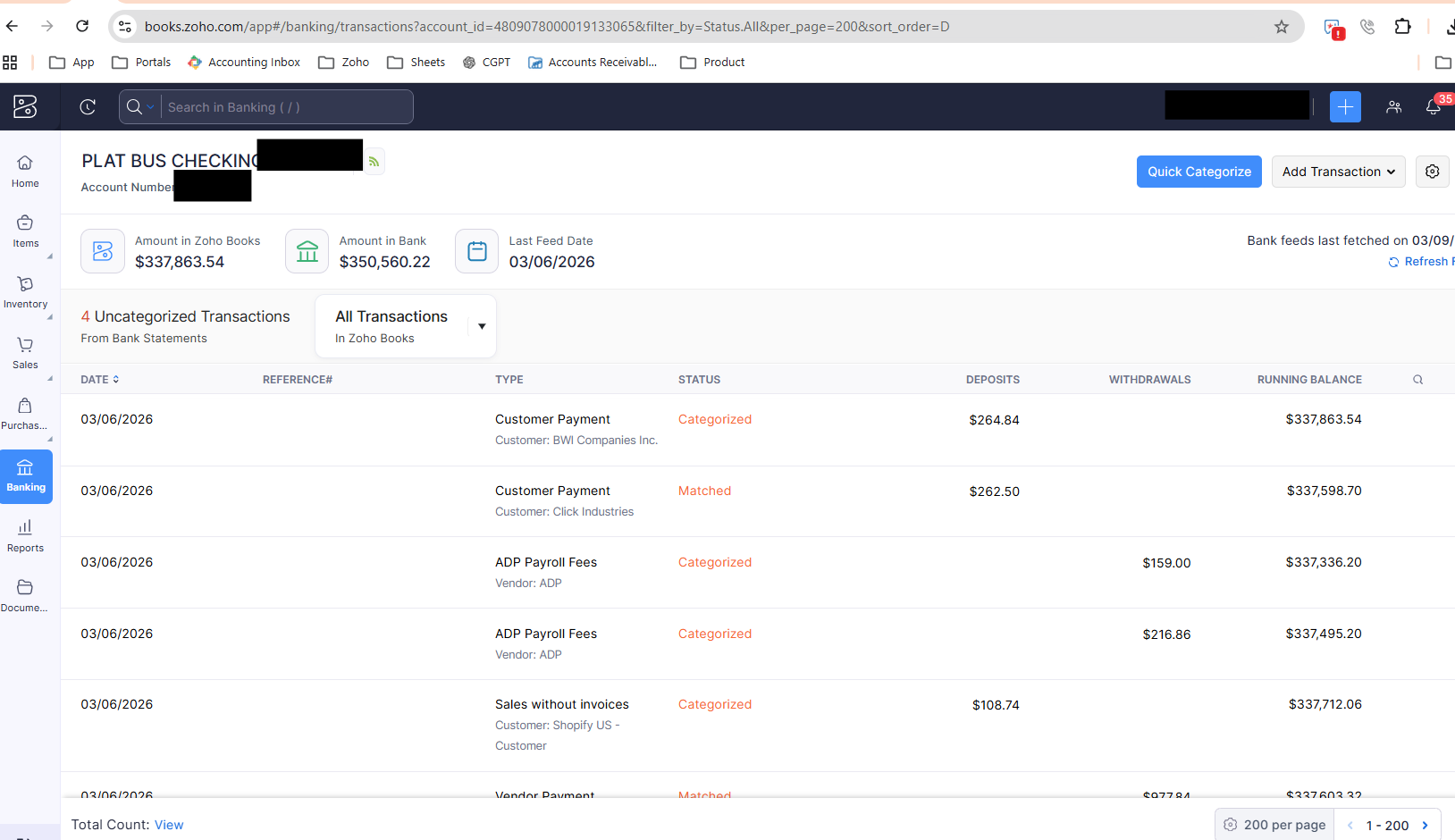Image resolution: width=1455 pixels, height=840 pixels.
Task: Open Documents module in the sidebar
Action: pyautogui.click(x=25, y=596)
